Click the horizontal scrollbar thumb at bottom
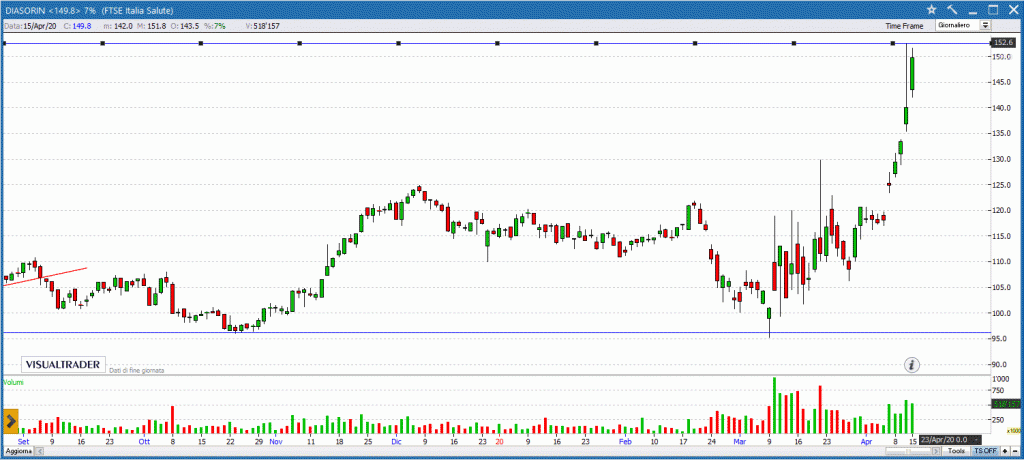The width and height of the screenshot is (1024, 460). click(908, 451)
